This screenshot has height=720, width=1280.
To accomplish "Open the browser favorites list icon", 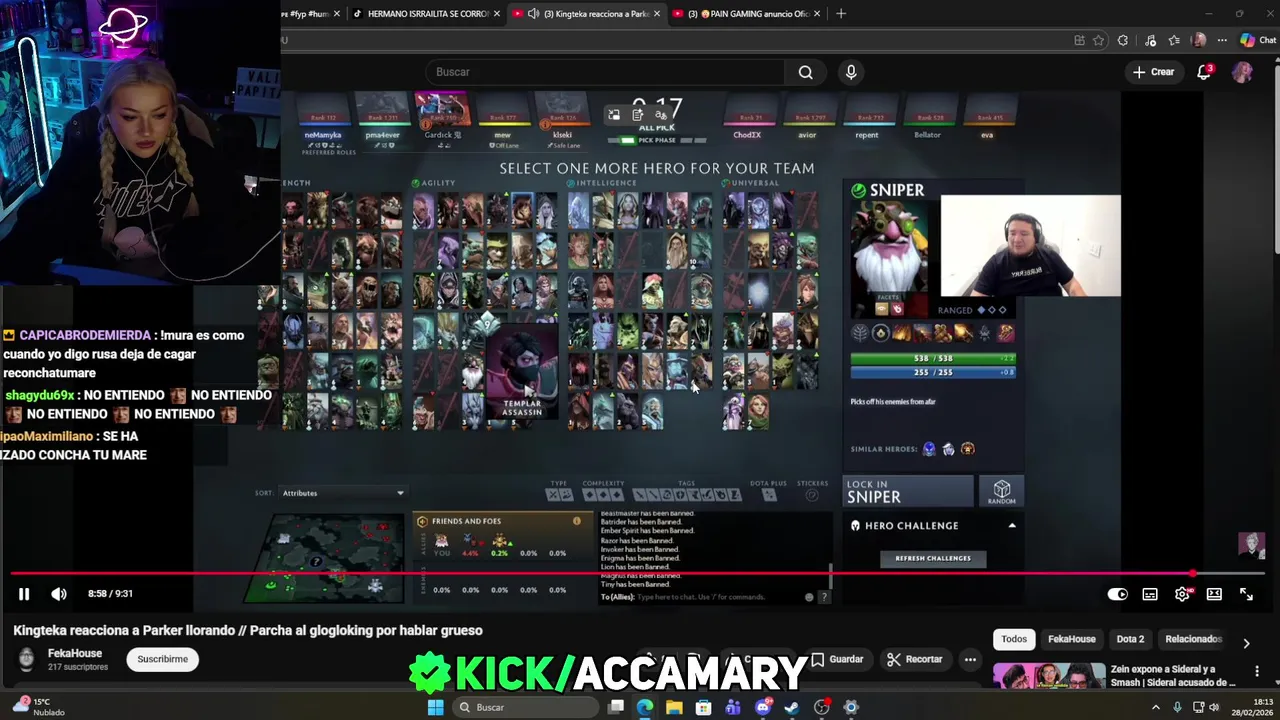I will point(1174,41).
